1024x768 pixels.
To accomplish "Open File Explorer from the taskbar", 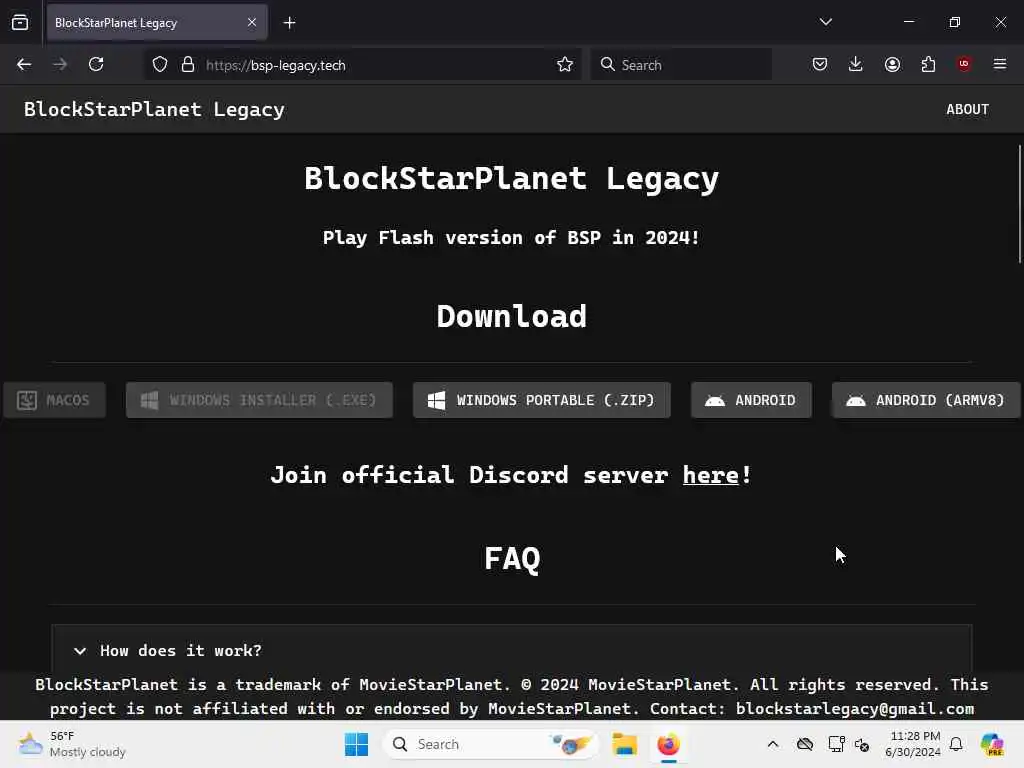I will click(624, 744).
